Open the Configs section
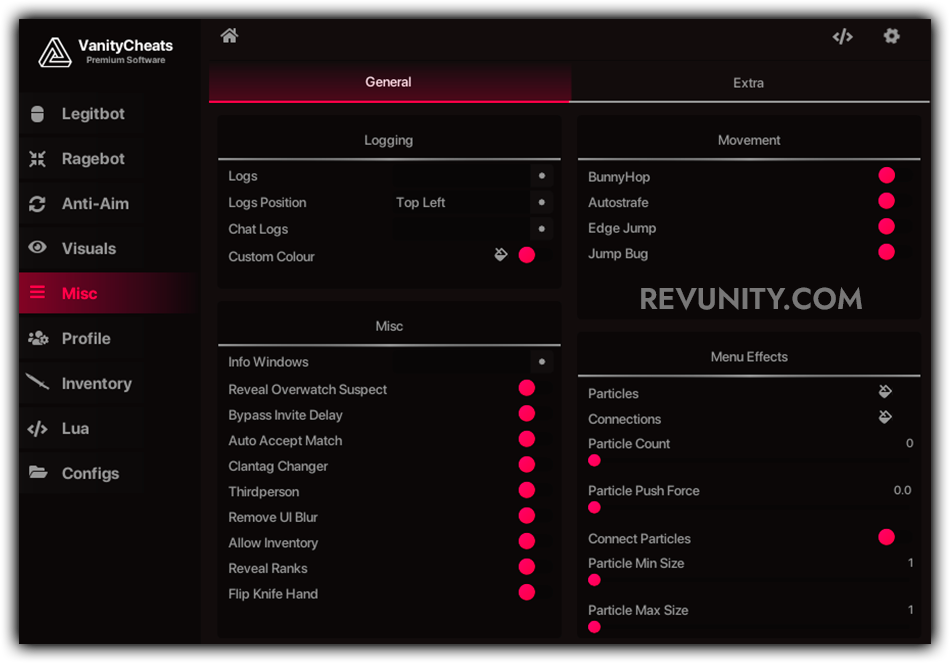Image resolution: width=950 pixels, height=663 pixels. (x=89, y=473)
